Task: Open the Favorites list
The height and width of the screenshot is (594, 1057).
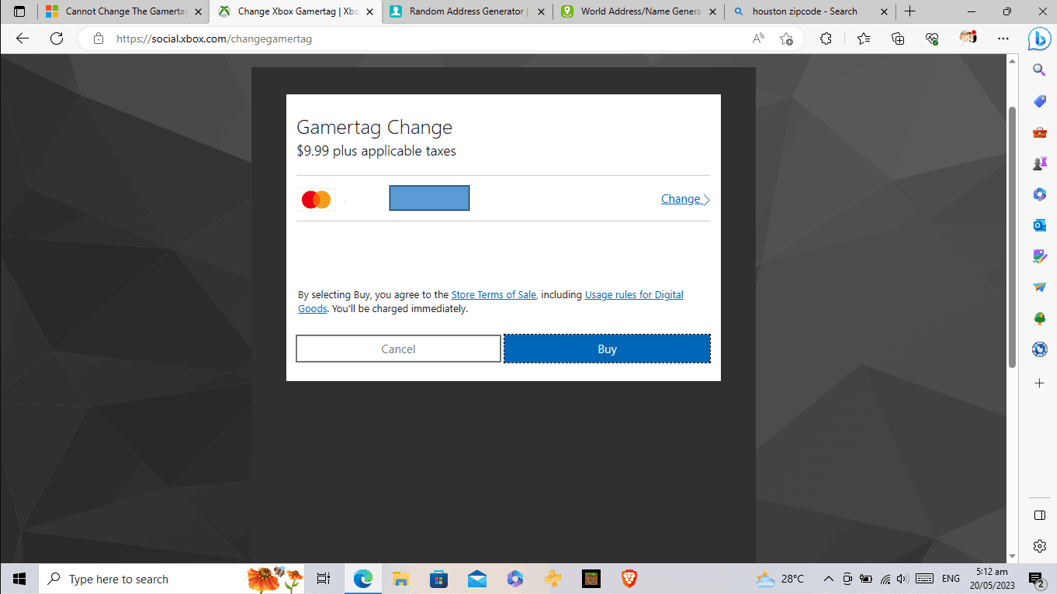Action: pos(864,38)
